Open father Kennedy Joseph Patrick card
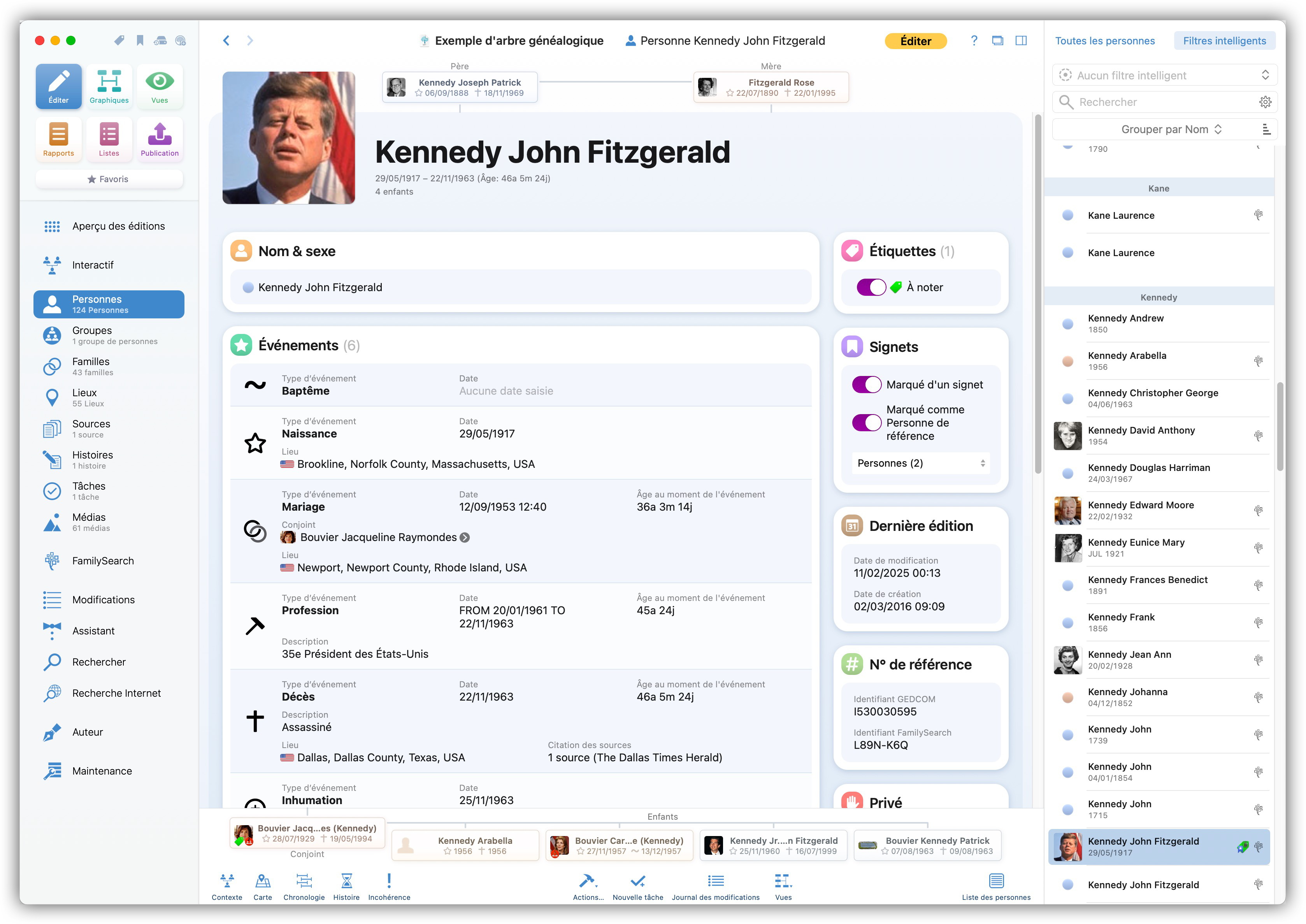 point(460,87)
